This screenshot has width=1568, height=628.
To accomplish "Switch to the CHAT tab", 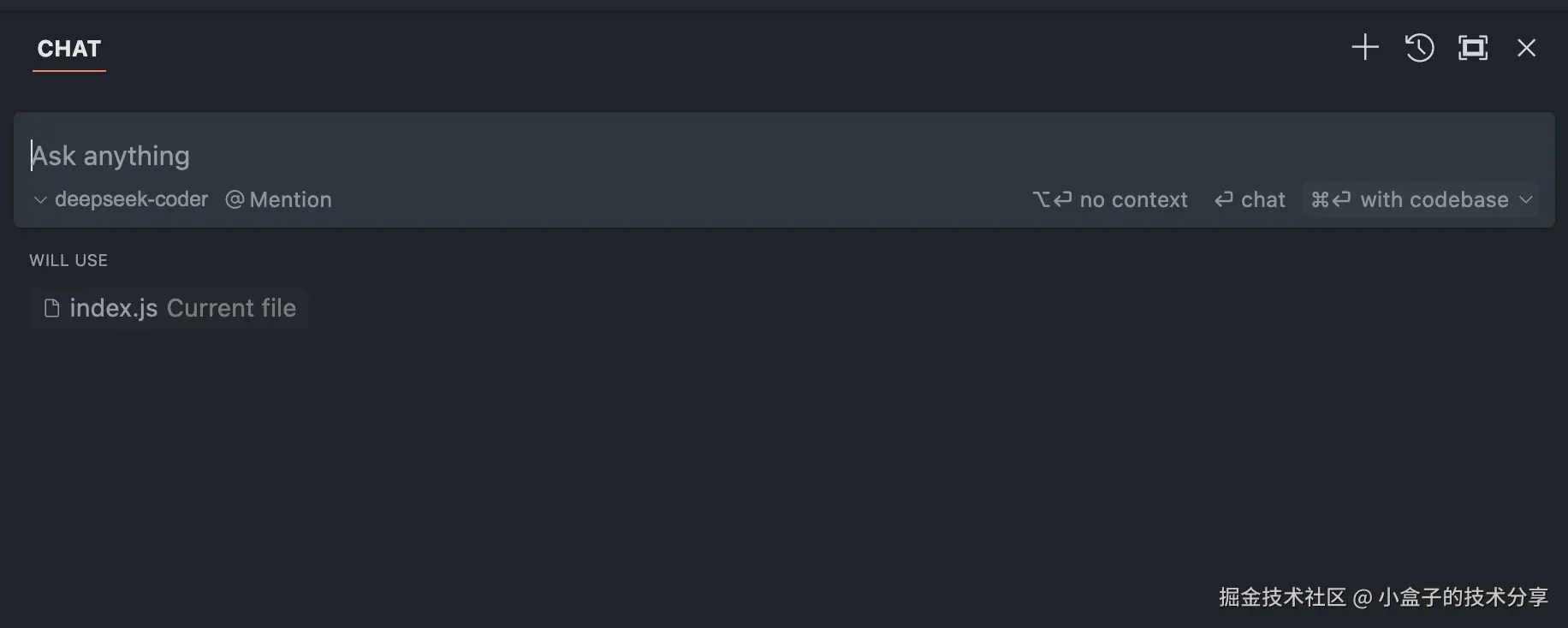I will pos(69,50).
